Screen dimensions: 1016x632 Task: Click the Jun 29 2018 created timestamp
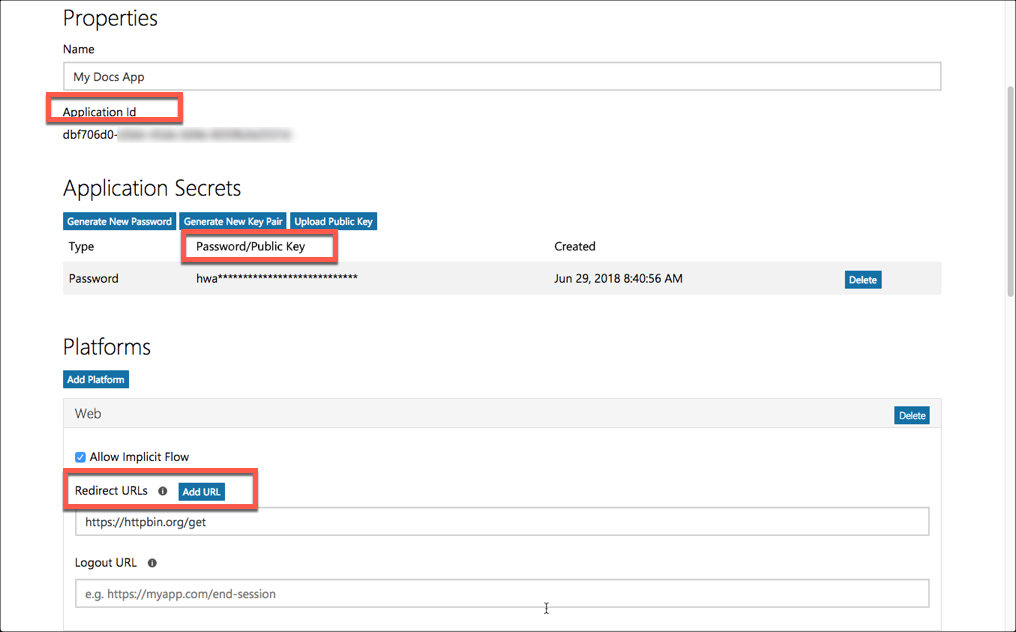click(x=617, y=279)
